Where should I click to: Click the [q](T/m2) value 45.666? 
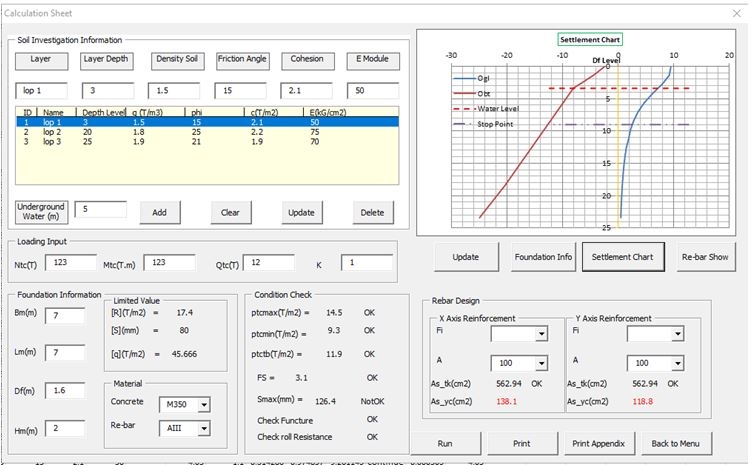184,354
